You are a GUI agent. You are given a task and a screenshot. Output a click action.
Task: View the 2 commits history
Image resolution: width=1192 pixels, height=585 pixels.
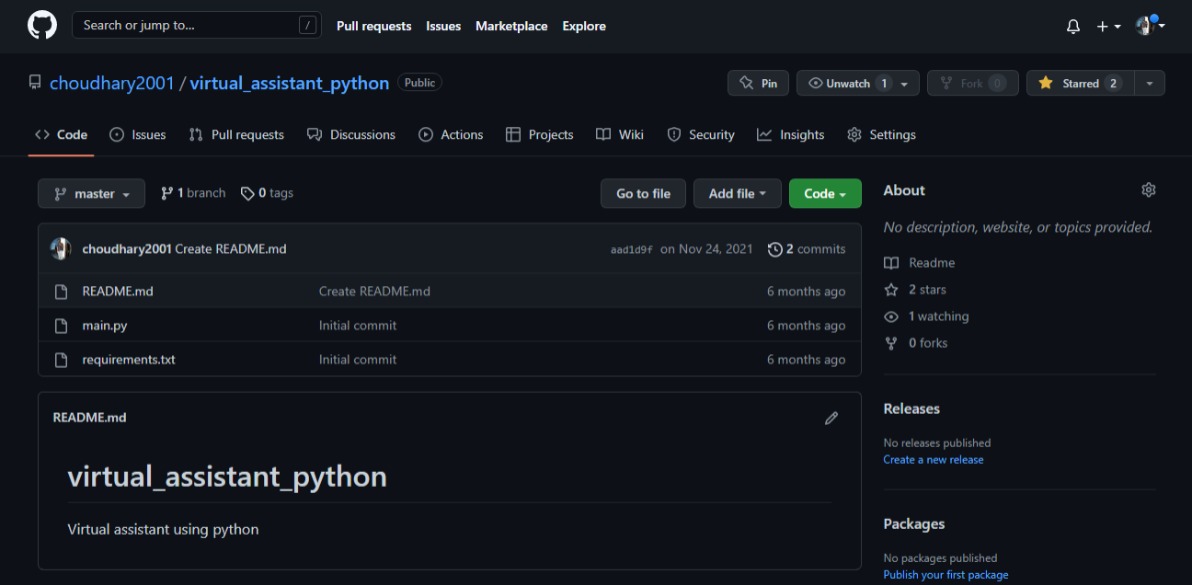coord(807,249)
